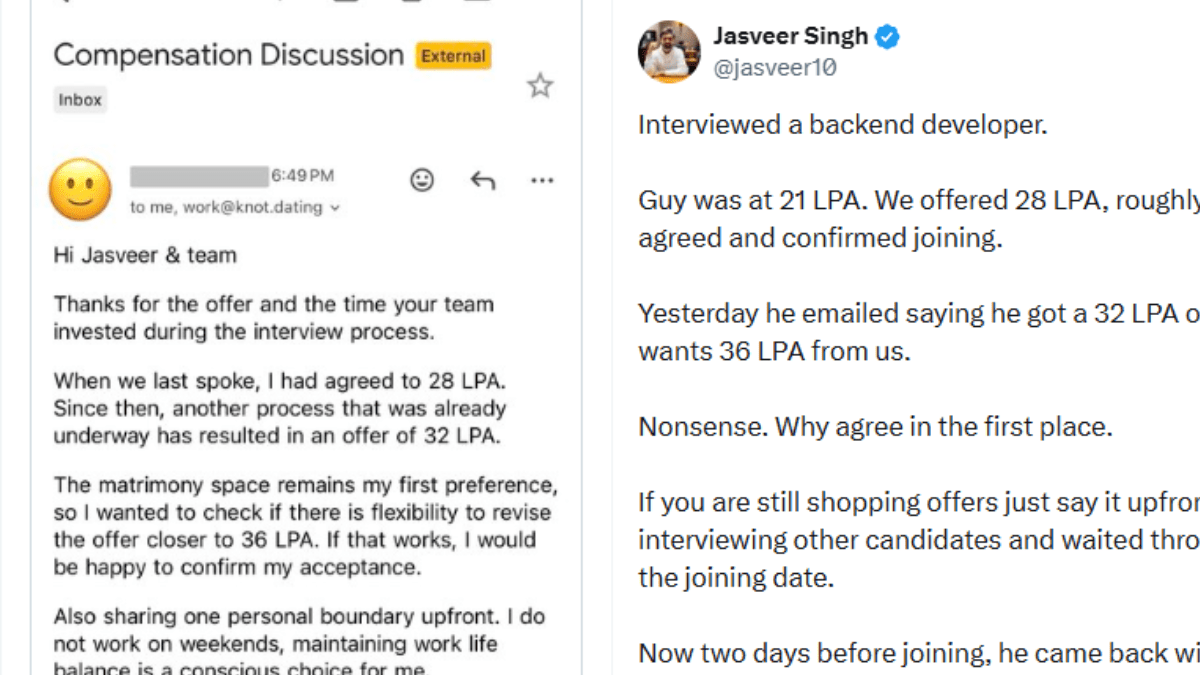Click the "to me, work@knot.dating" recipient line

tap(226, 208)
